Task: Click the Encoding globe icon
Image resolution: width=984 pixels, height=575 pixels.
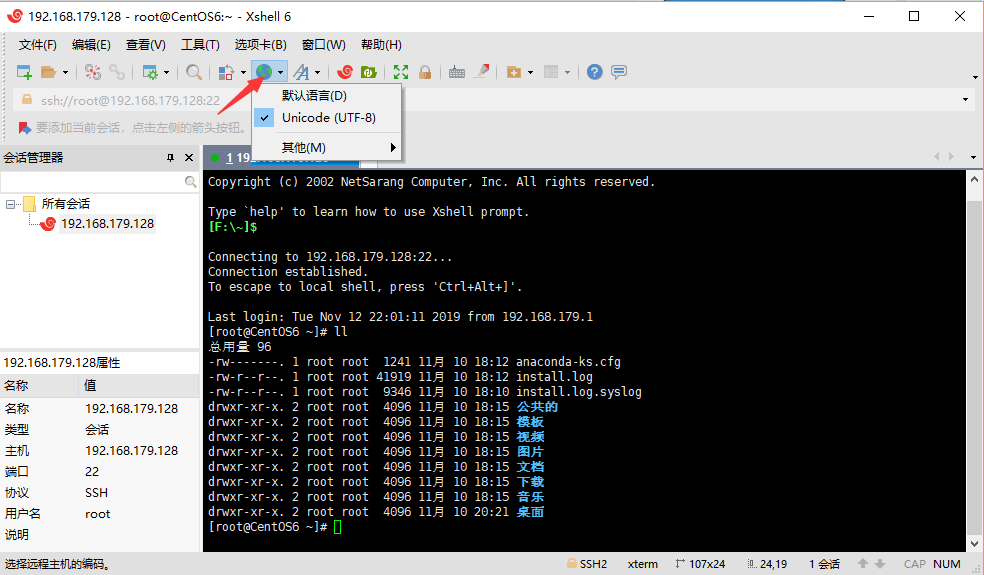Action: point(264,72)
